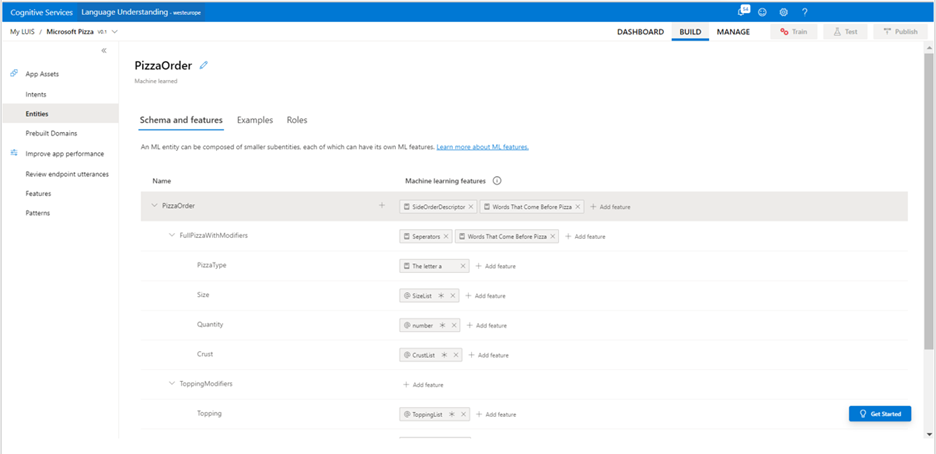Image resolution: width=936 pixels, height=454 pixels.
Task: Click the machine learning features info icon
Action: 497,180
